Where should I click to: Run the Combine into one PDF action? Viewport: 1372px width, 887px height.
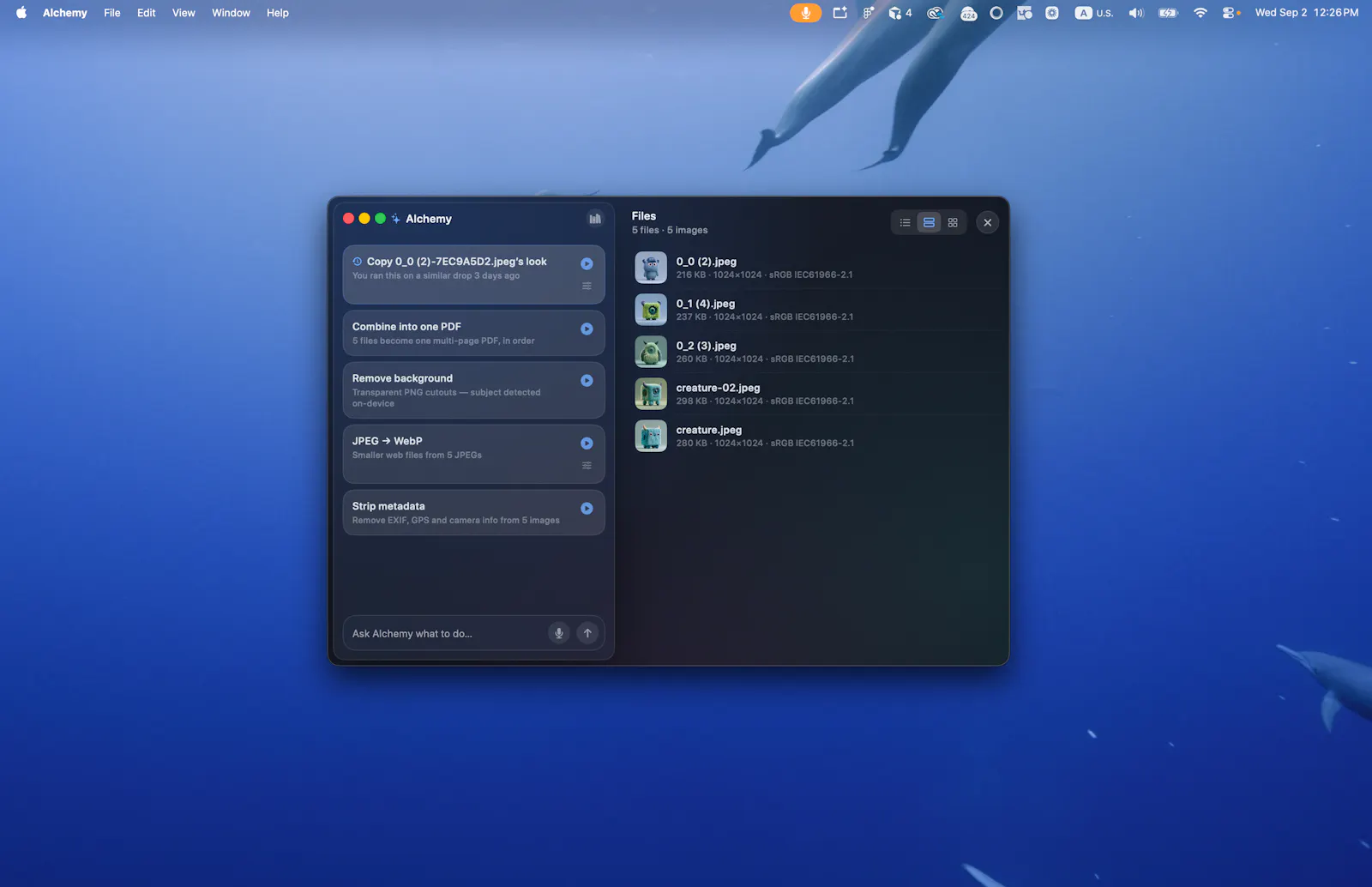[x=587, y=329]
